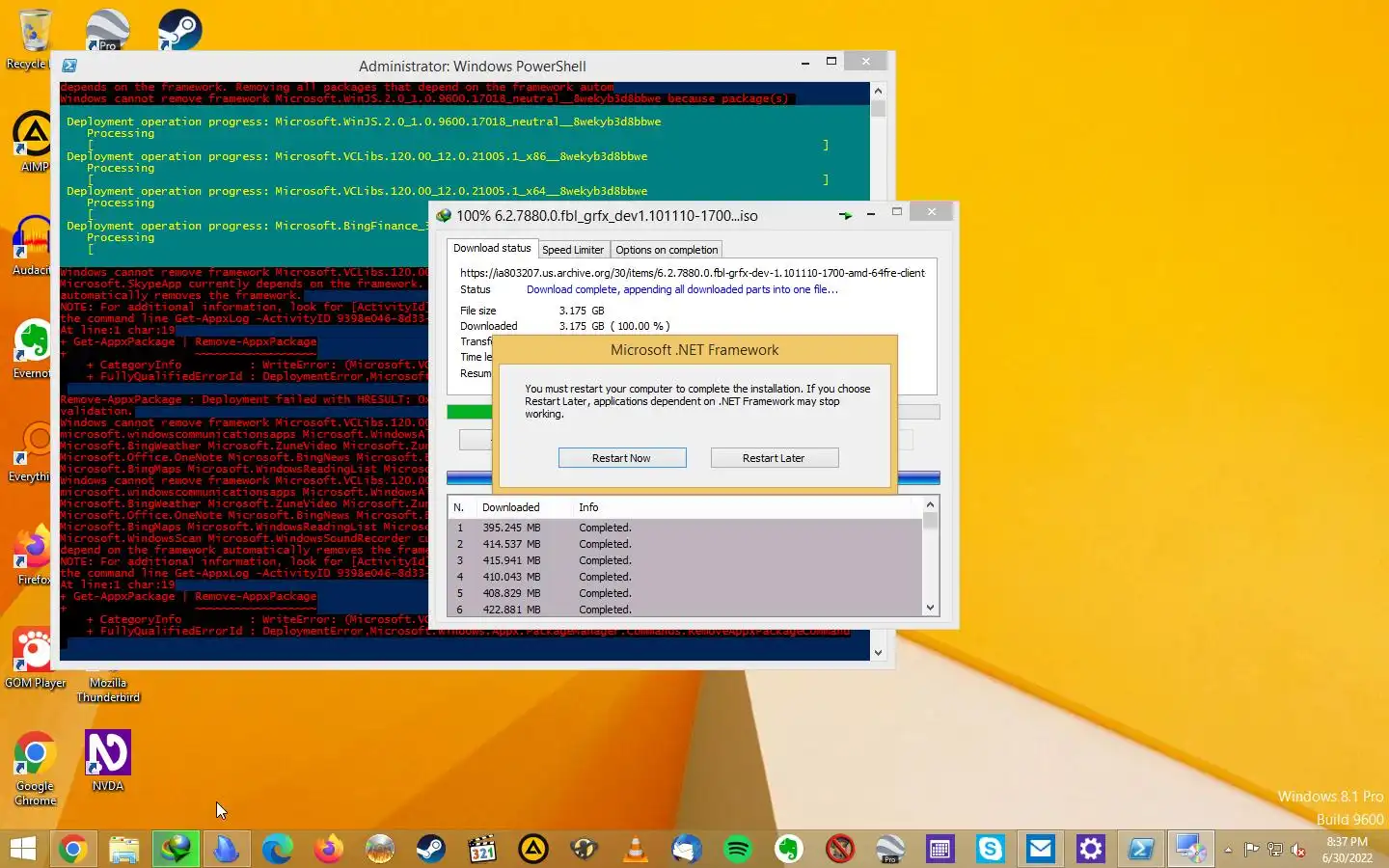Click the green download progress bar
This screenshot has width=1389, height=868.
[470, 412]
